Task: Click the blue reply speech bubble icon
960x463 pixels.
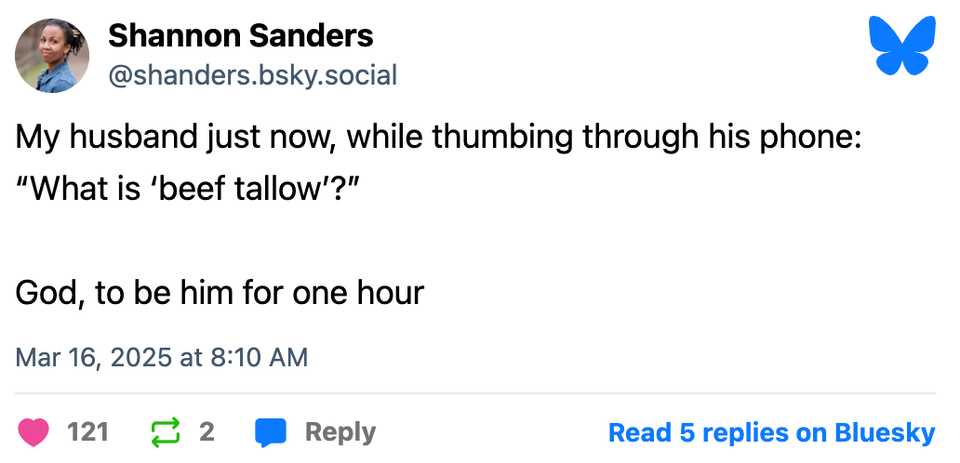Action: pos(270,432)
